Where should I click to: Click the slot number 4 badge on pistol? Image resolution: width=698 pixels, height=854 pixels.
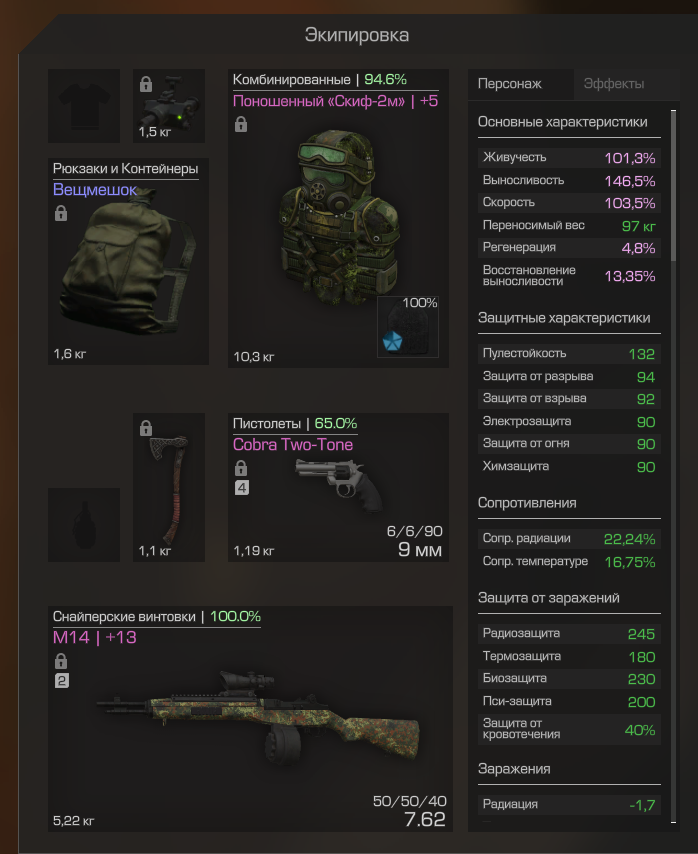[x=242, y=487]
